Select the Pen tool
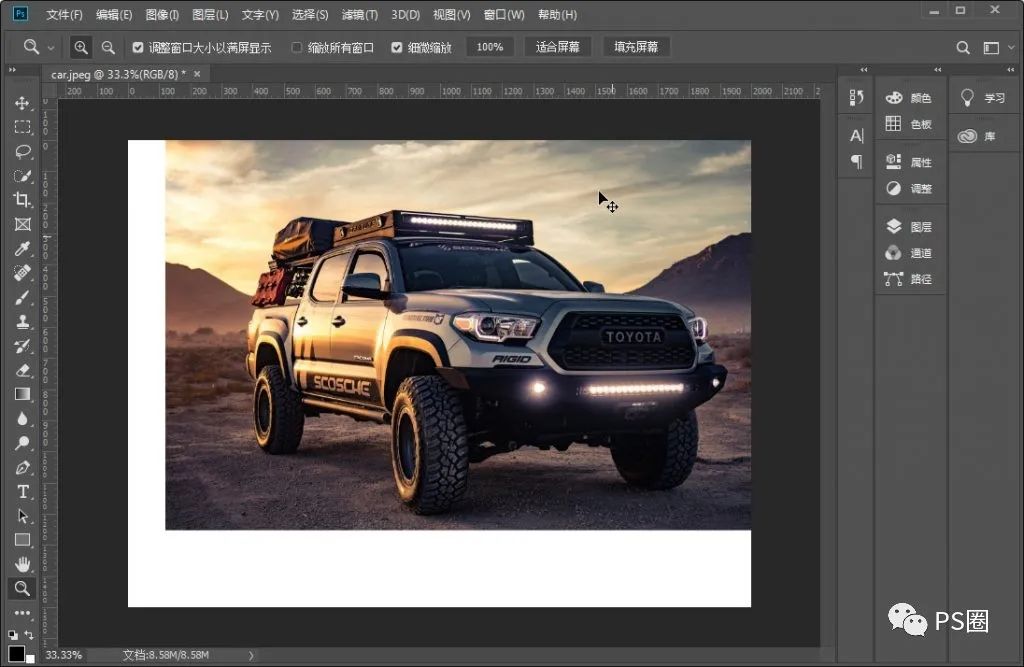The height and width of the screenshot is (667, 1024). 22,467
